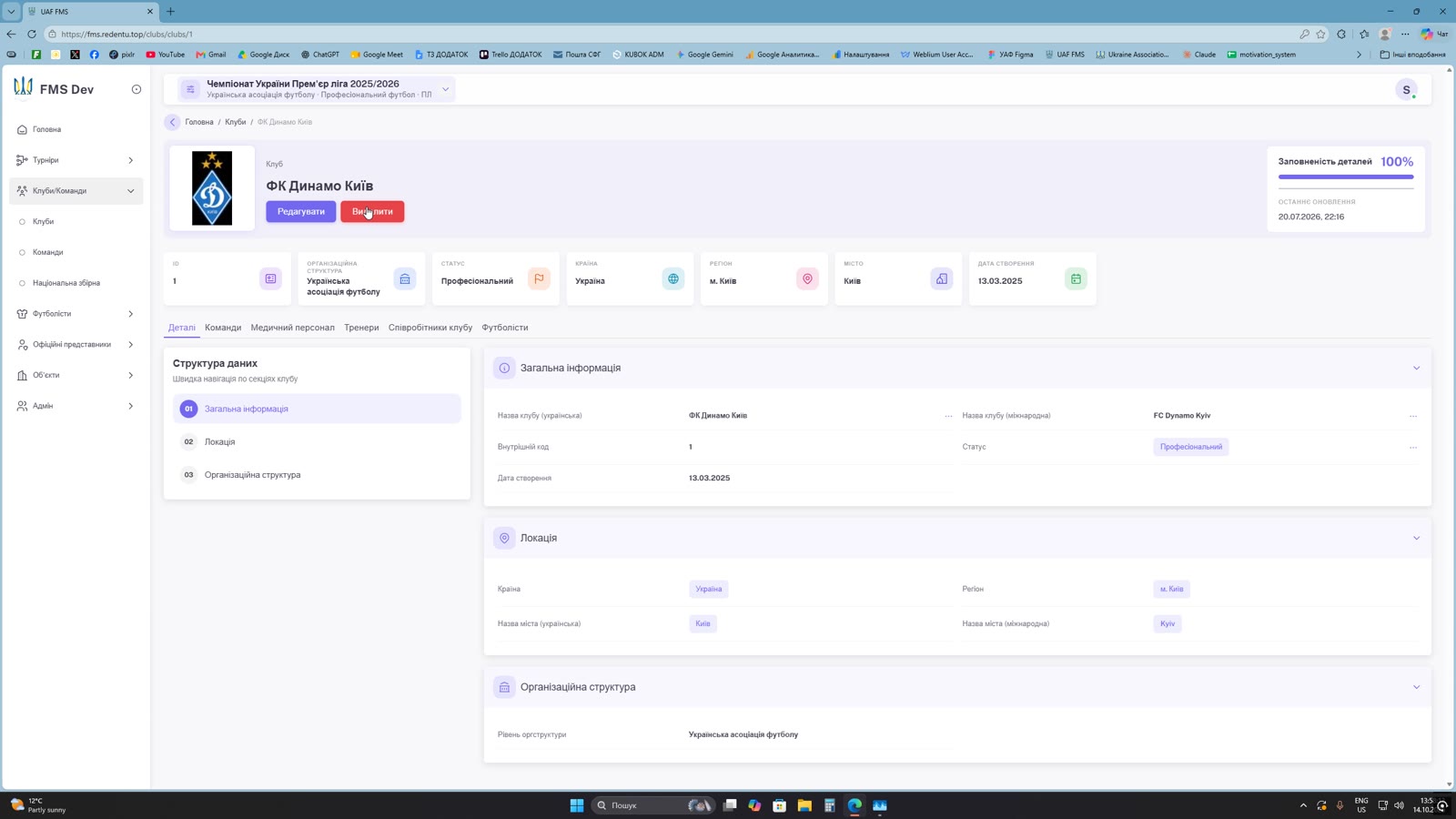Image resolution: width=1456 pixels, height=819 pixels.
Task: Open the three-dot menu beside the Статус field
Action: pos(1413,447)
